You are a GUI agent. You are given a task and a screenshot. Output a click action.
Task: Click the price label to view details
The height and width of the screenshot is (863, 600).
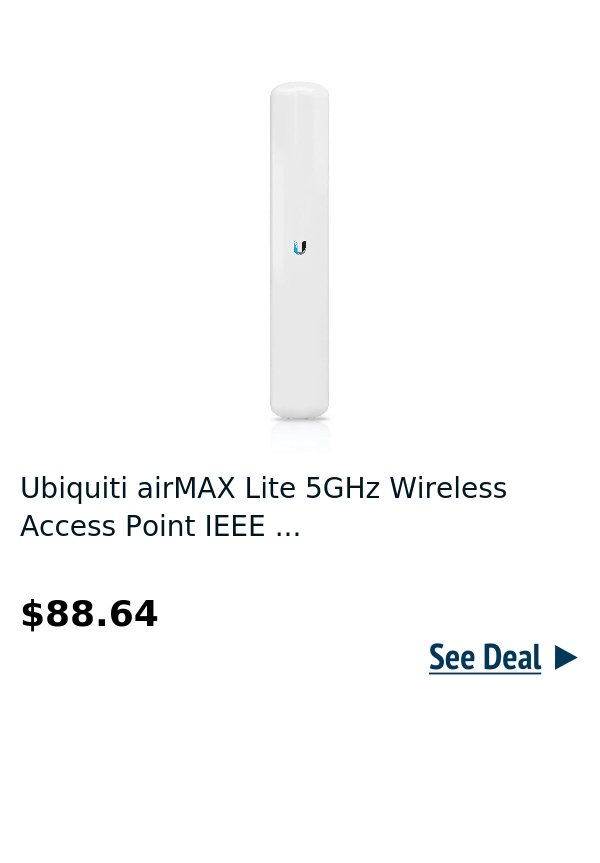pos(89,613)
